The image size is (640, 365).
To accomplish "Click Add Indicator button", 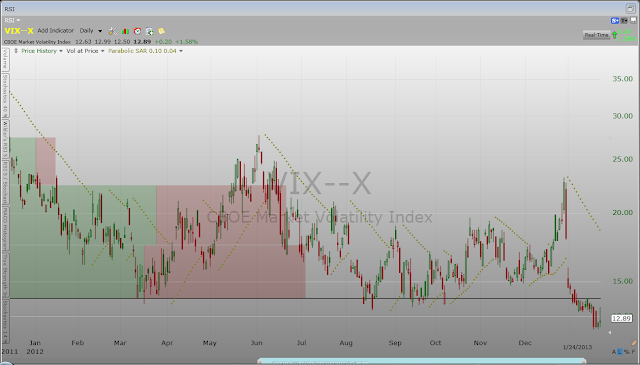I will click(x=56, y=31).
